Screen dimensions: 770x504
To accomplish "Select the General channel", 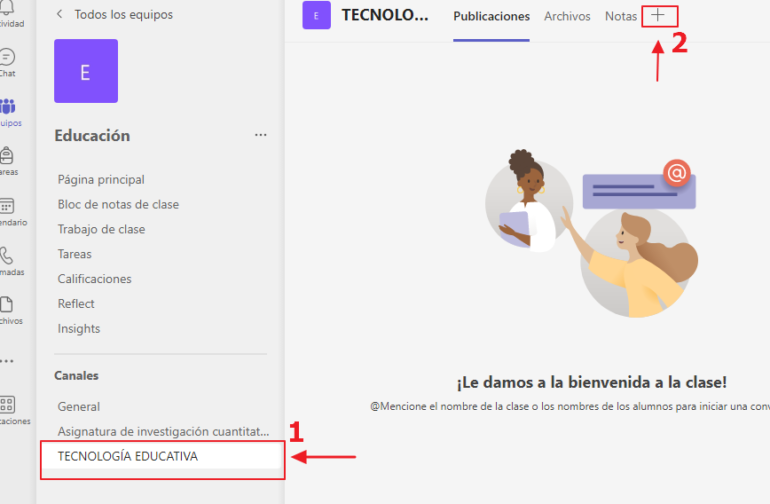I will (79, 407).
